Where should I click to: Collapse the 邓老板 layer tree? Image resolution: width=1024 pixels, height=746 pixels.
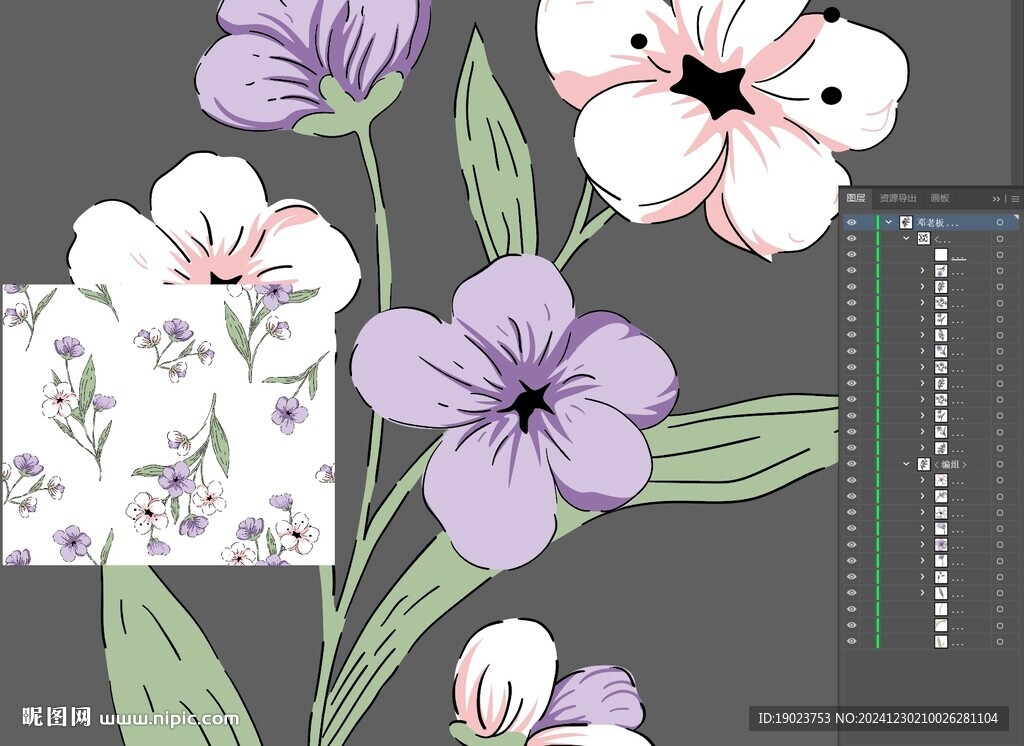pyautogui.click(x=888, y=222)
